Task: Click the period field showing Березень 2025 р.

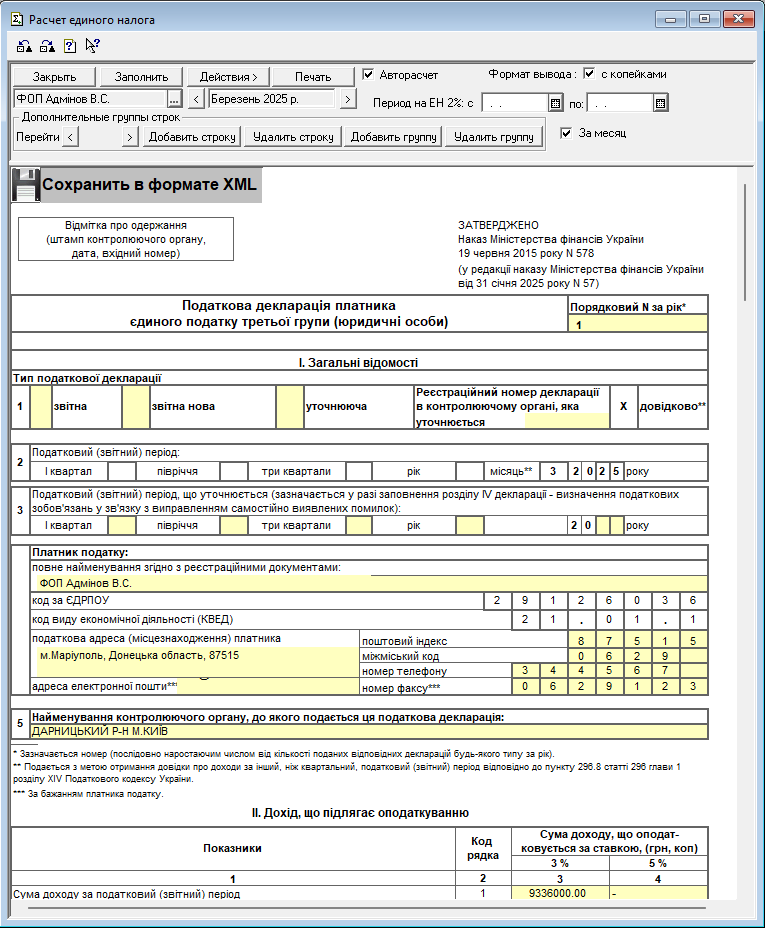Action: tap(272, 99)
